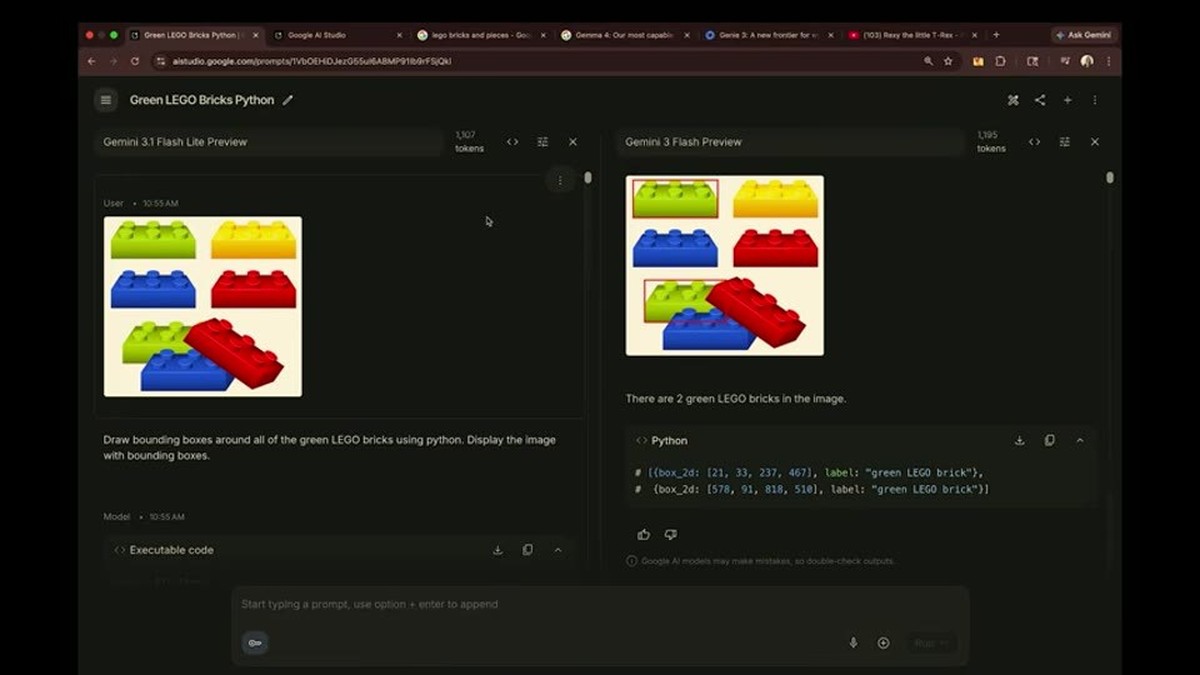The height and width of the screenshot is (675, 1200).
Task: Click the URL address bar
Action: pos(540,61)
